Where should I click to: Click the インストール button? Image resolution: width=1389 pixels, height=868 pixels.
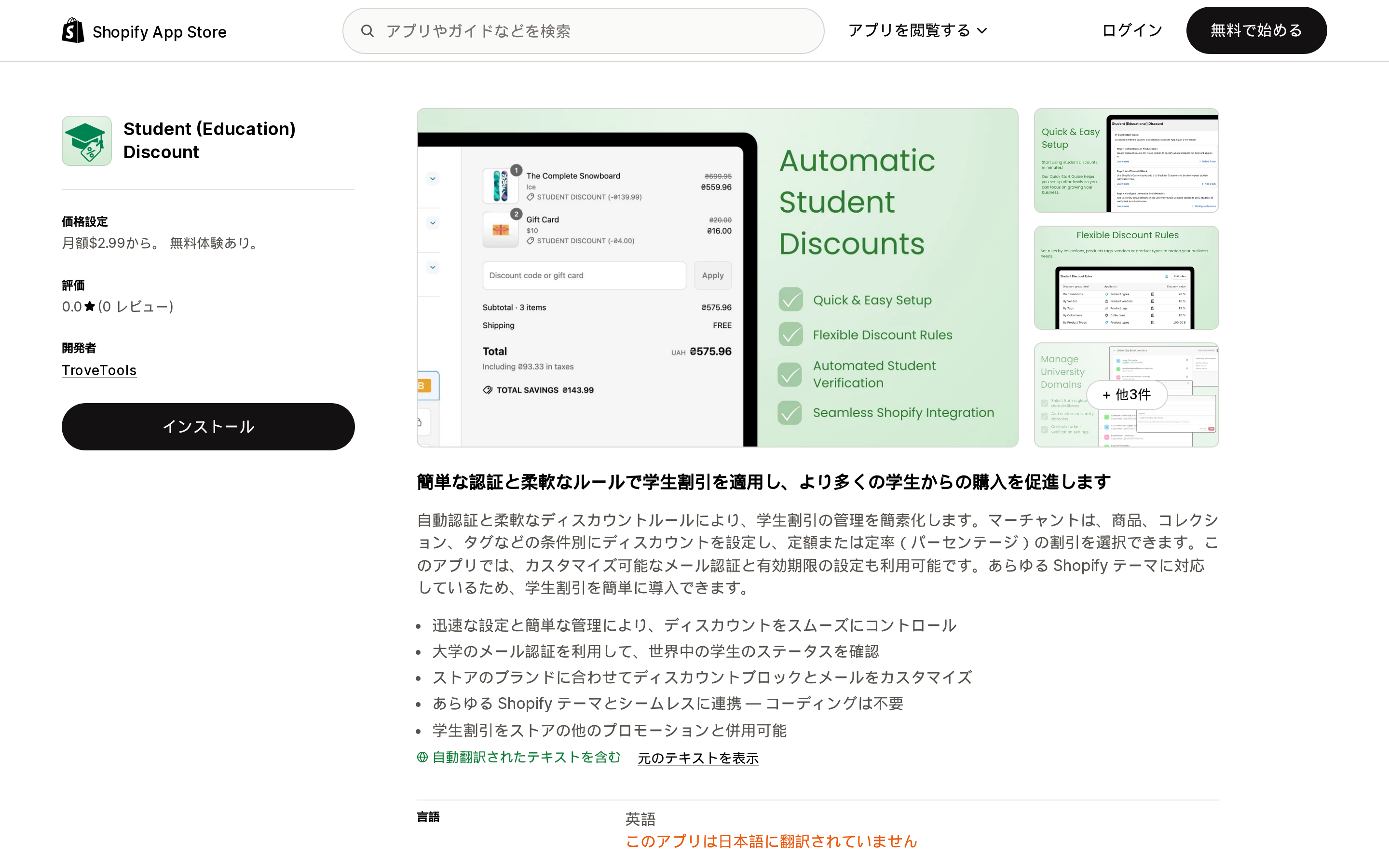coord(208,427)
